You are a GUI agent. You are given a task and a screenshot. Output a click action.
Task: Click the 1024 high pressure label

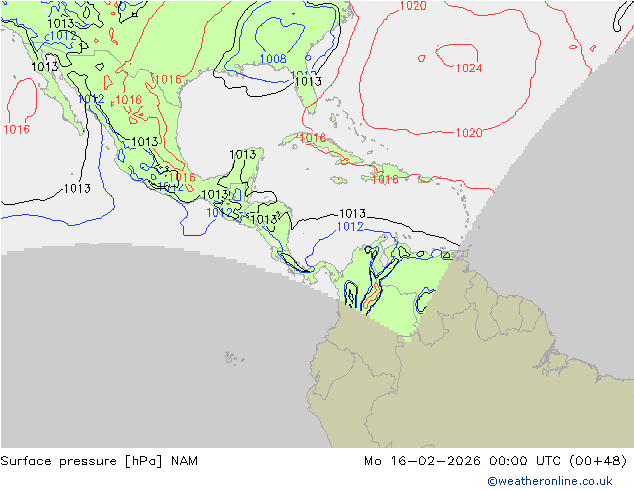pyautogui.click(x=469, y=68)
